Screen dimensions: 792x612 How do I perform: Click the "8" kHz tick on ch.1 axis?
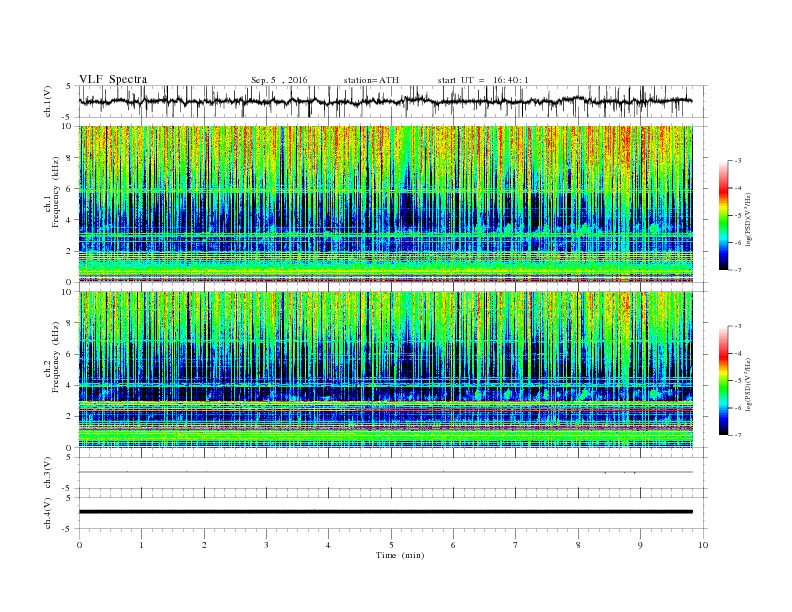(70, 158)
